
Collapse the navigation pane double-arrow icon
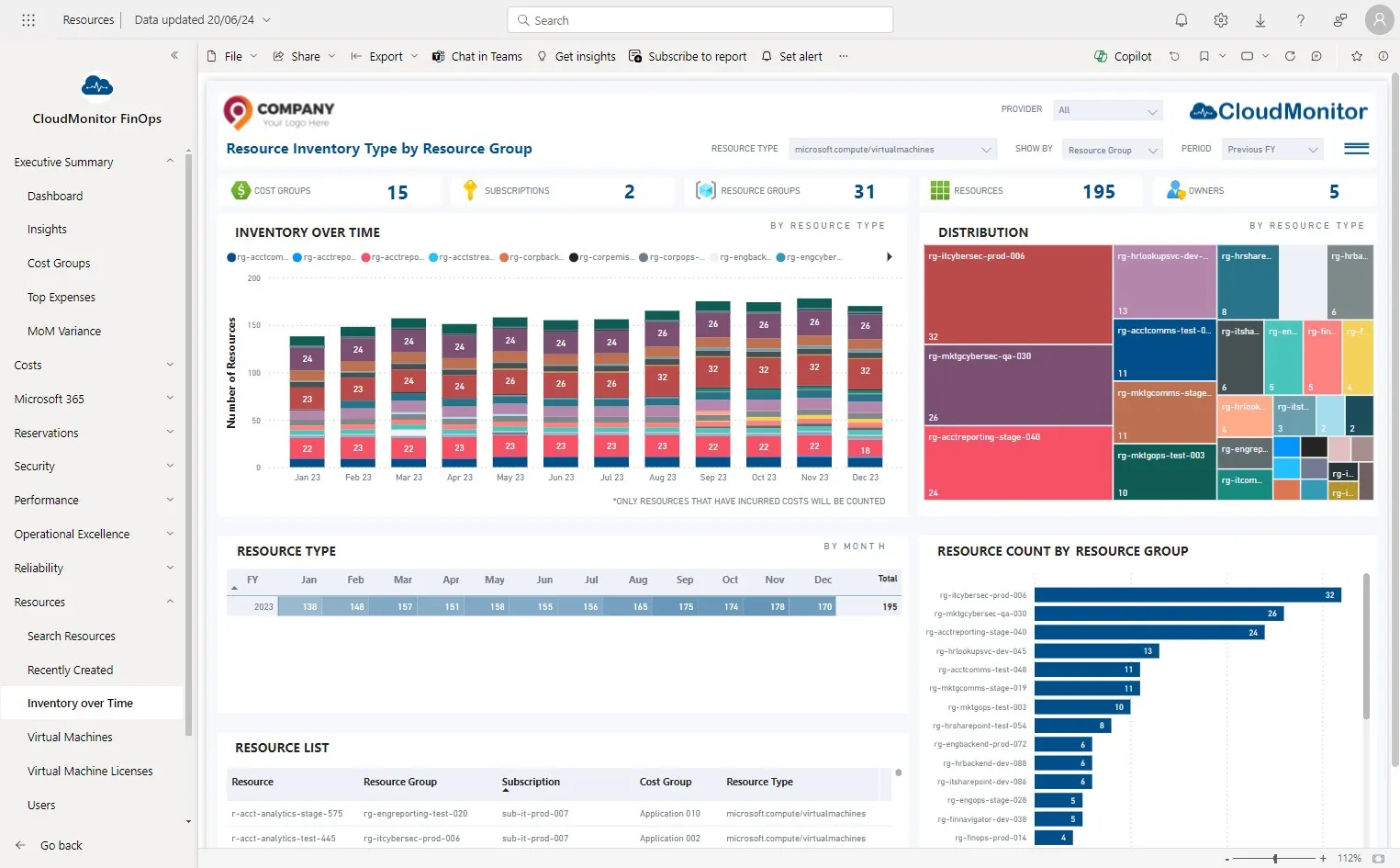(174, 55)
